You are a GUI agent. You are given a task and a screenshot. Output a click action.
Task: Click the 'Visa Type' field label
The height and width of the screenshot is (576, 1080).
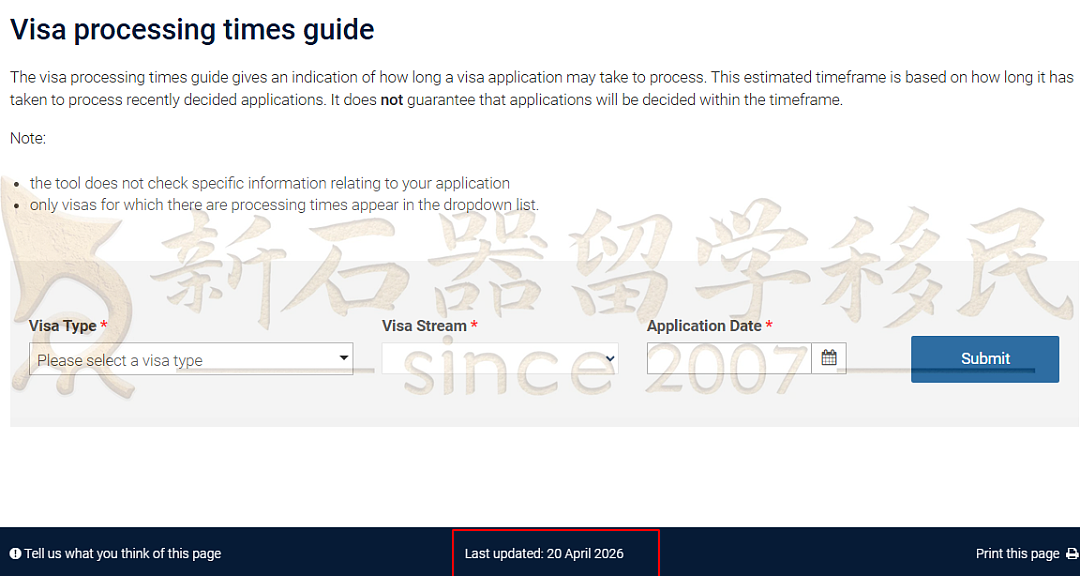click(x=63, y=326)
